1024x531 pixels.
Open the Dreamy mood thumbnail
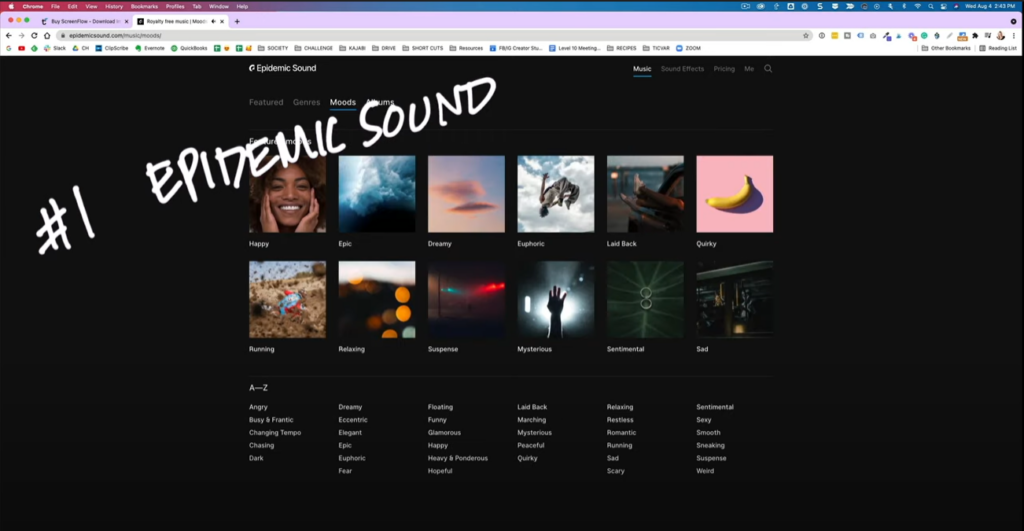(x=466, y=194)
